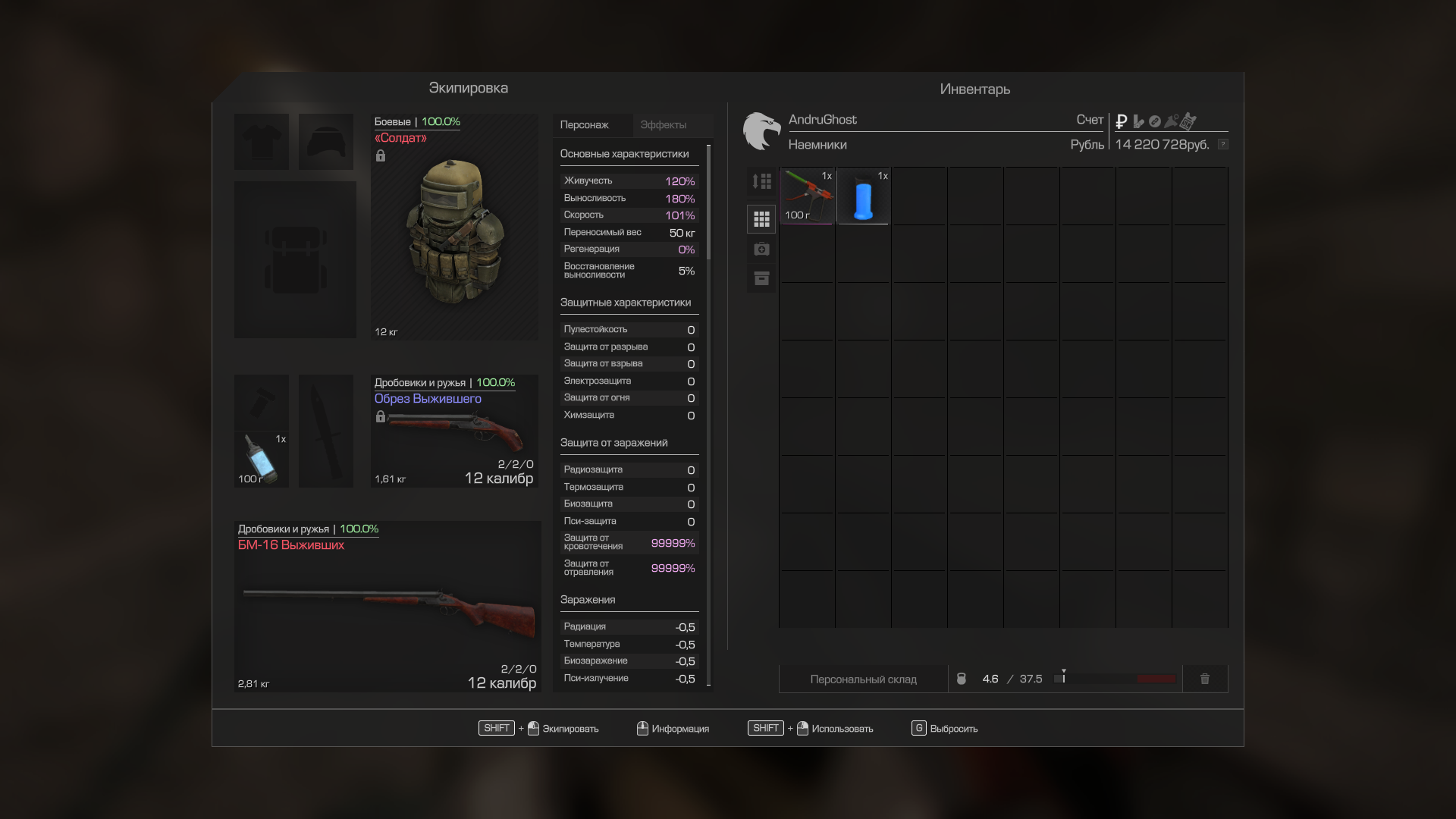Click the question mark help icon
This screenshot has height=819, width=1456.
coord(1222,144)
